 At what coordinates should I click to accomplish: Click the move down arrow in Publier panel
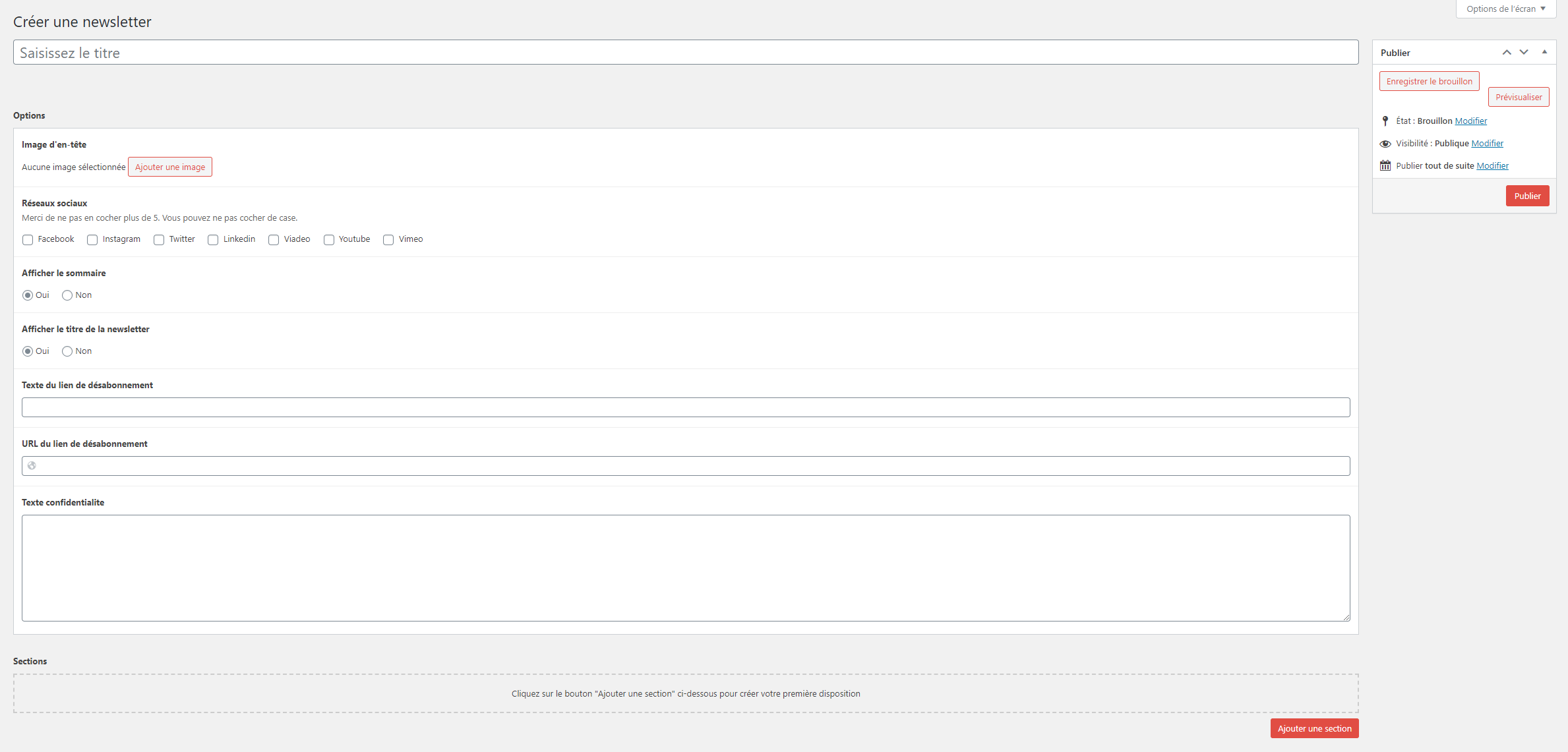pyautogui.click(x=1524, y=52)
